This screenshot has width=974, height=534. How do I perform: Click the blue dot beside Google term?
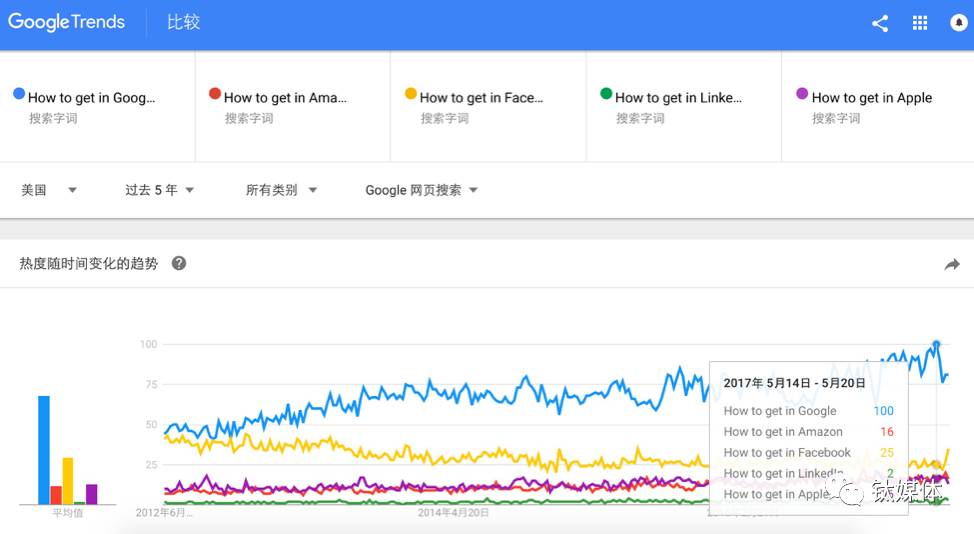(19, 94)
